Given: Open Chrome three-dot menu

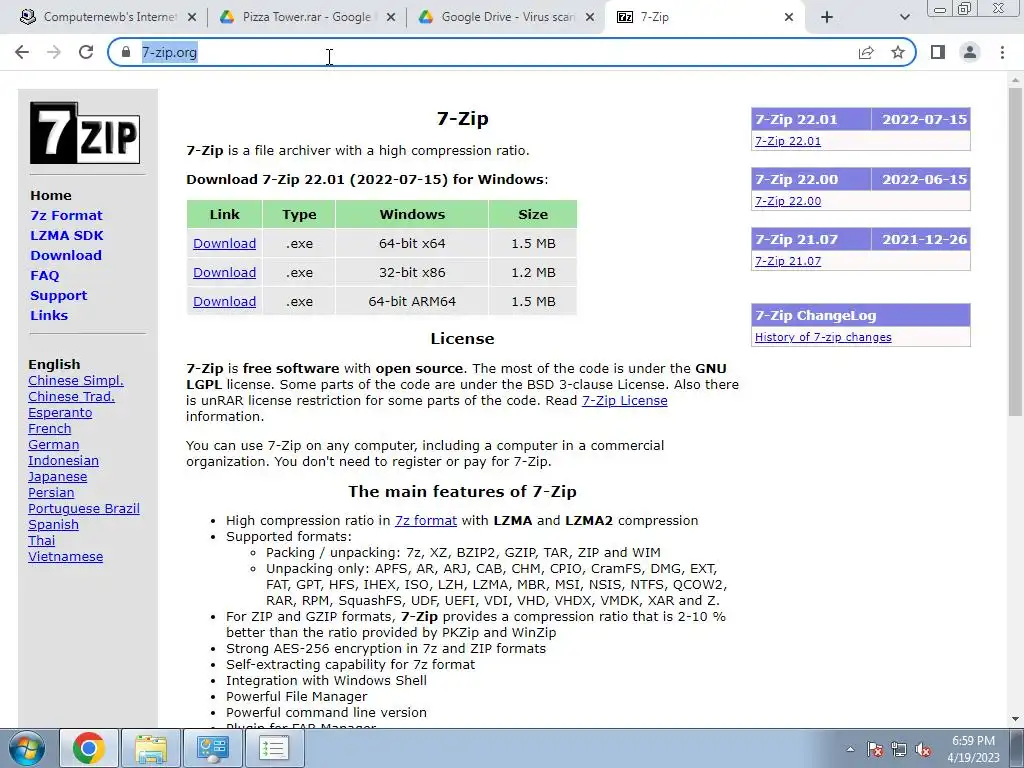Looking at the screenshot, I should (x=1002, y=52).
